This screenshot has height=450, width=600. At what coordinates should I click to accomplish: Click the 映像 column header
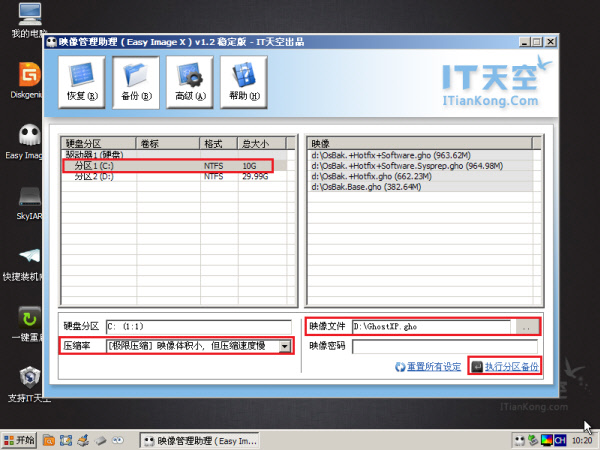point(420,143)
